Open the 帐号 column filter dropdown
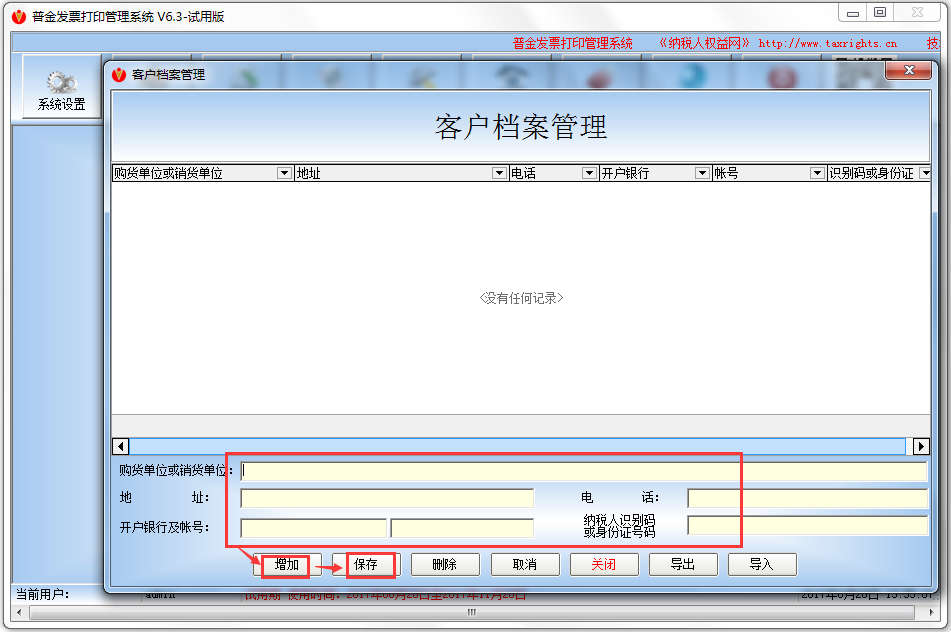951x632 pixels. 817,172
